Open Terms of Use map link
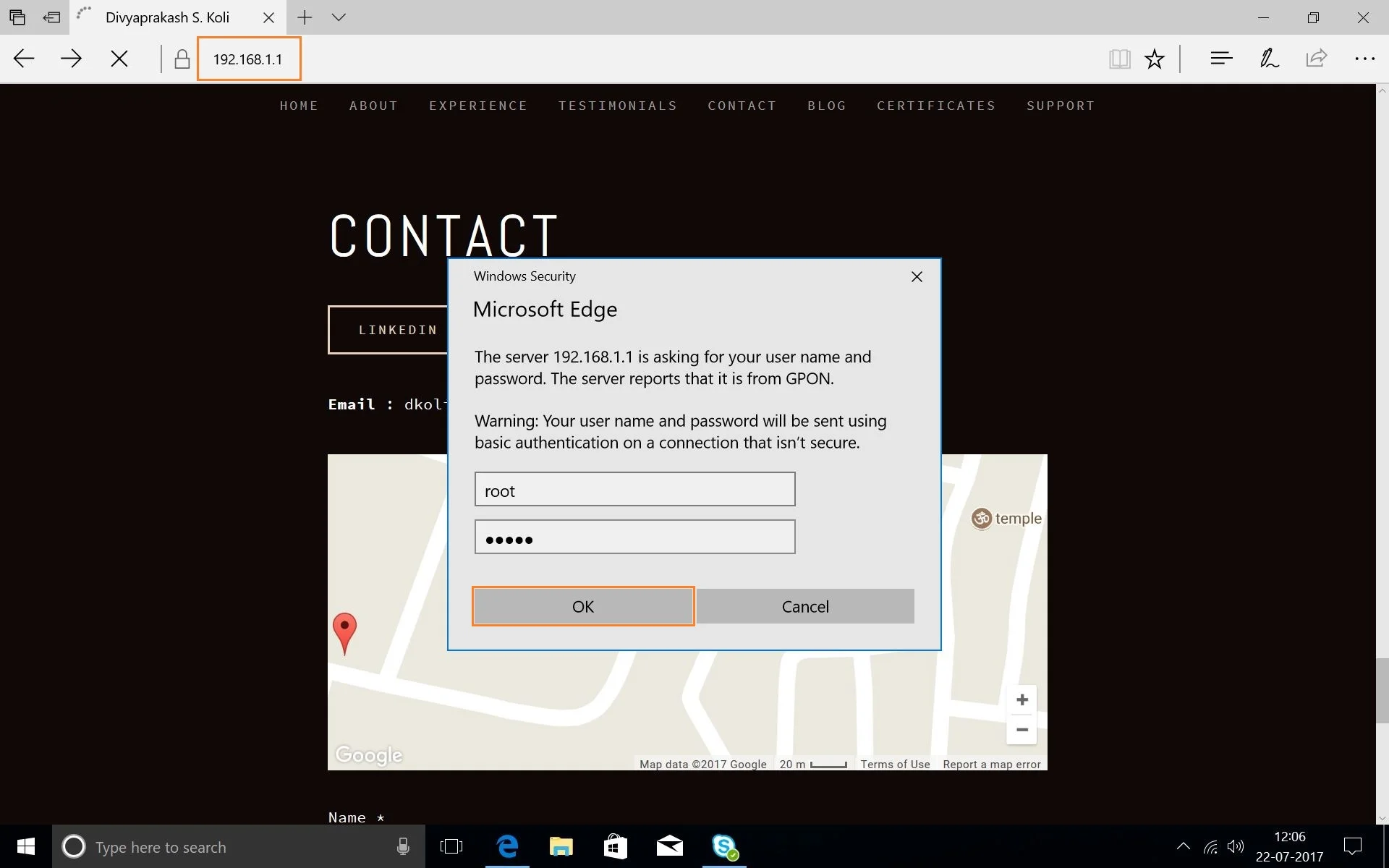The height and width of the screenshot is (868, 1389). click(895, 764)
